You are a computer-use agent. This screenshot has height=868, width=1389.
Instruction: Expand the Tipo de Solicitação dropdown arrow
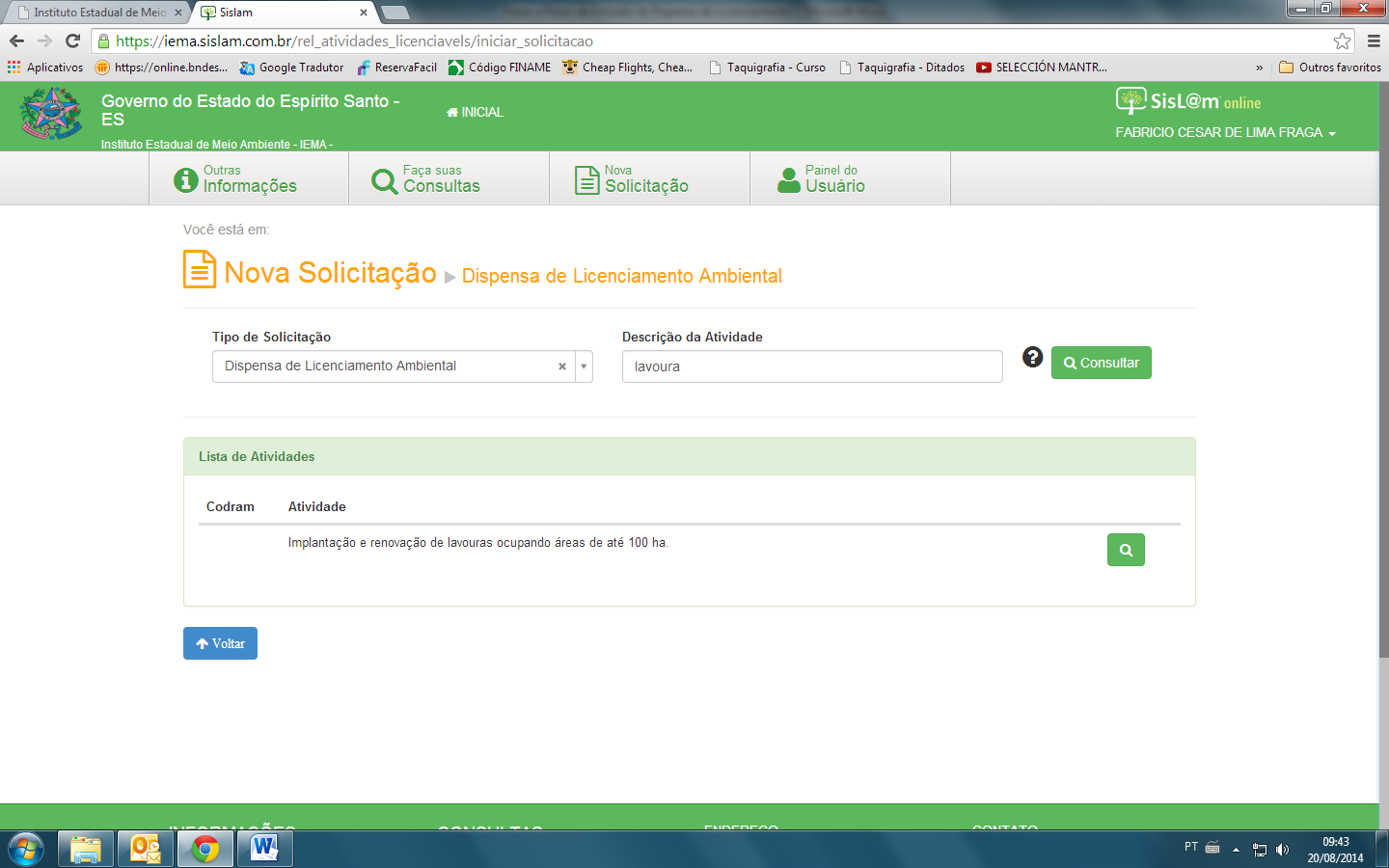pos(584,366)
